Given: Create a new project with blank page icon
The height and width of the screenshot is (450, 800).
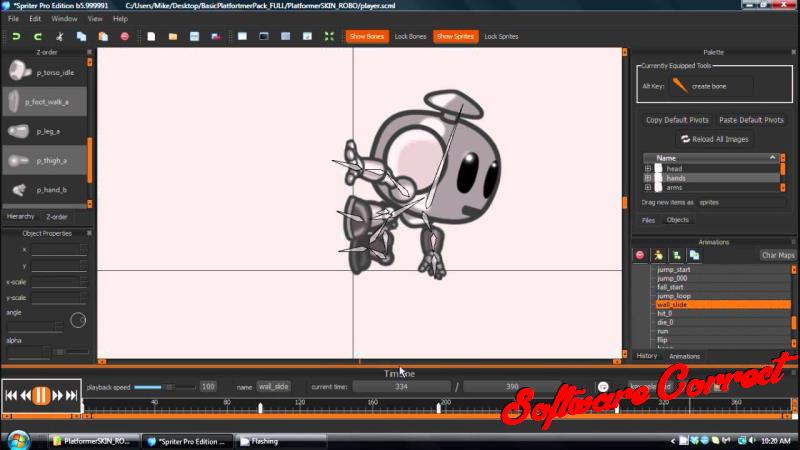Looking at the screenshot, I should click(x=151, y=36).
